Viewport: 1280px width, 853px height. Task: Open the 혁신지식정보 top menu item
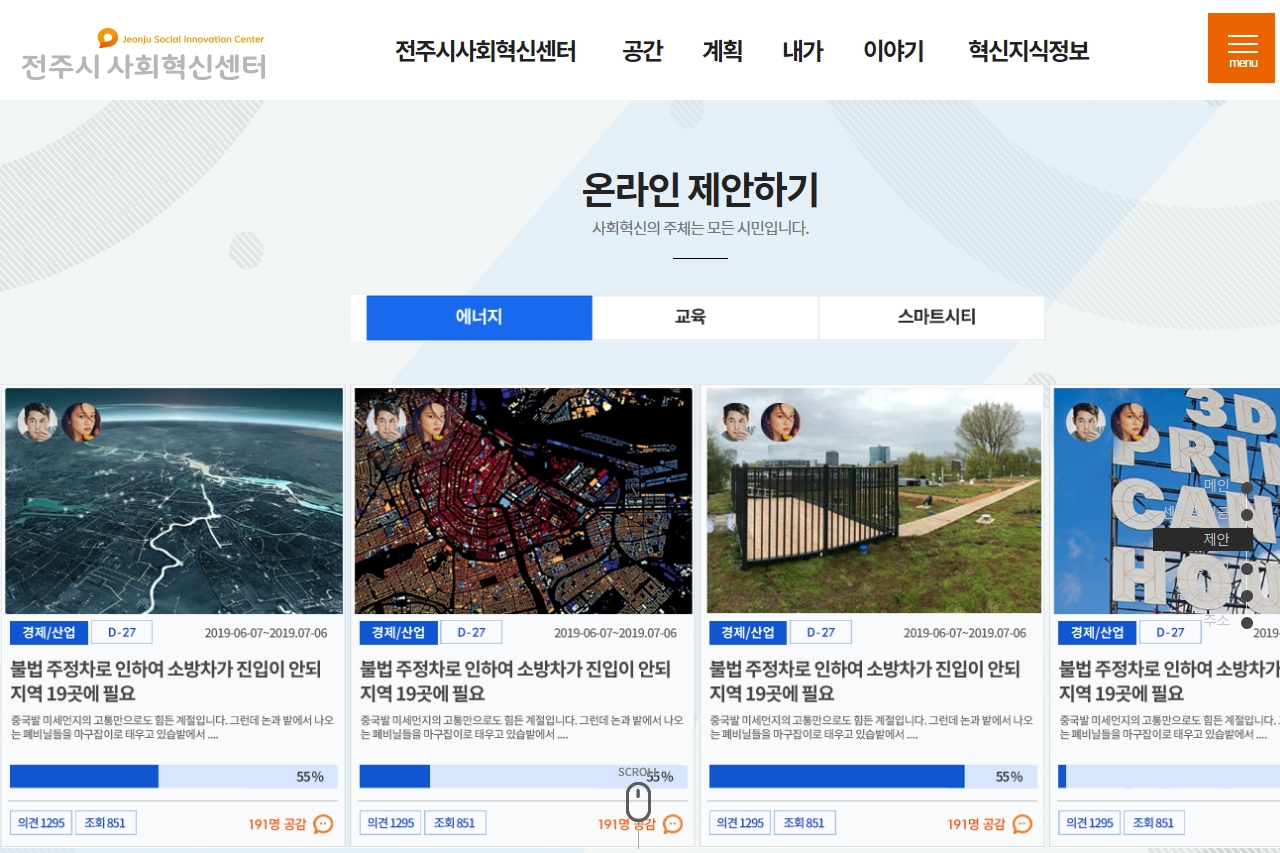pyautogui.click(x=1028, y=51)
